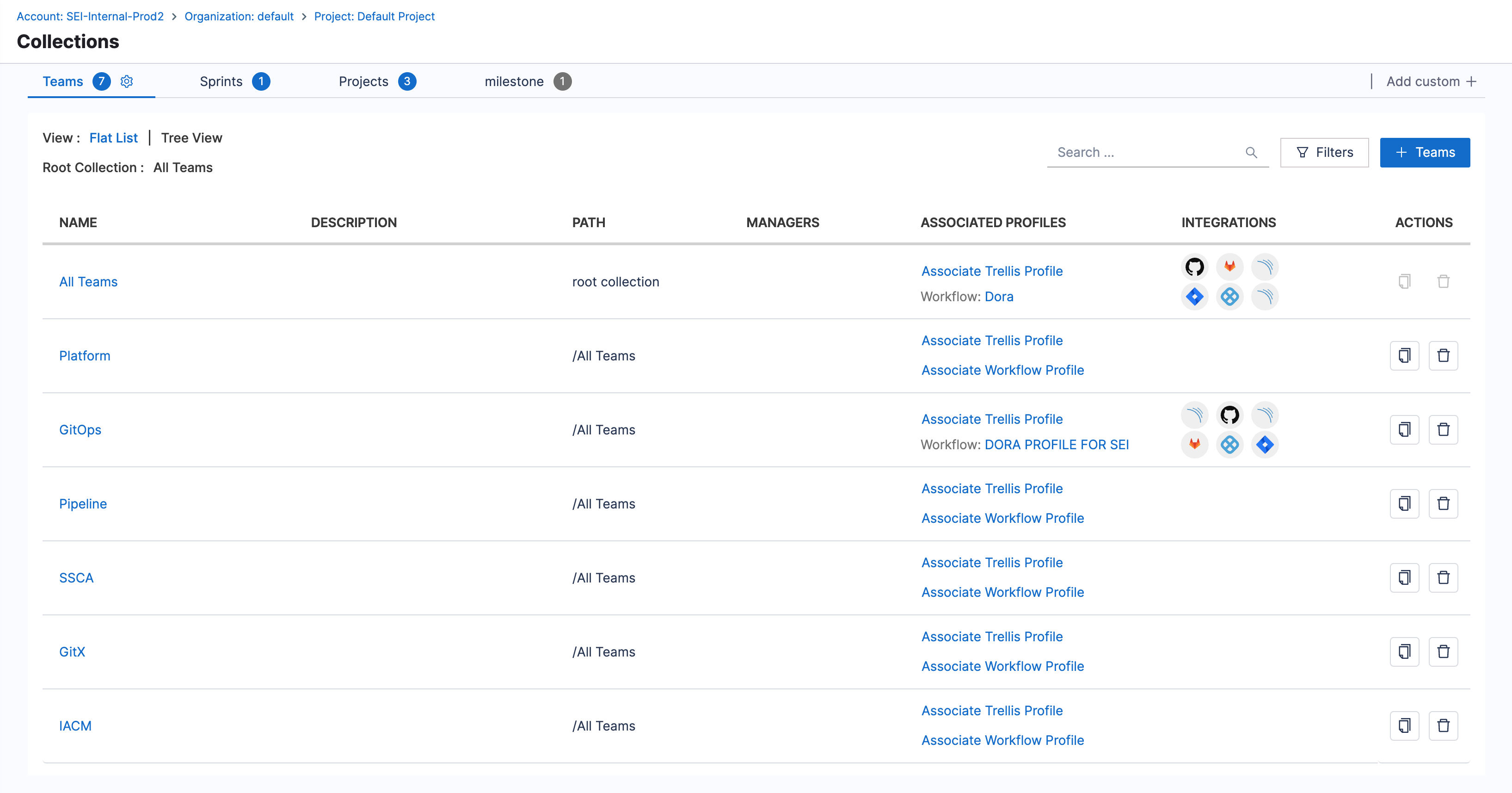Viewport: 1512px width, 793px height.
Task: Click Add custom collection category
Action: click(1431, 81)
